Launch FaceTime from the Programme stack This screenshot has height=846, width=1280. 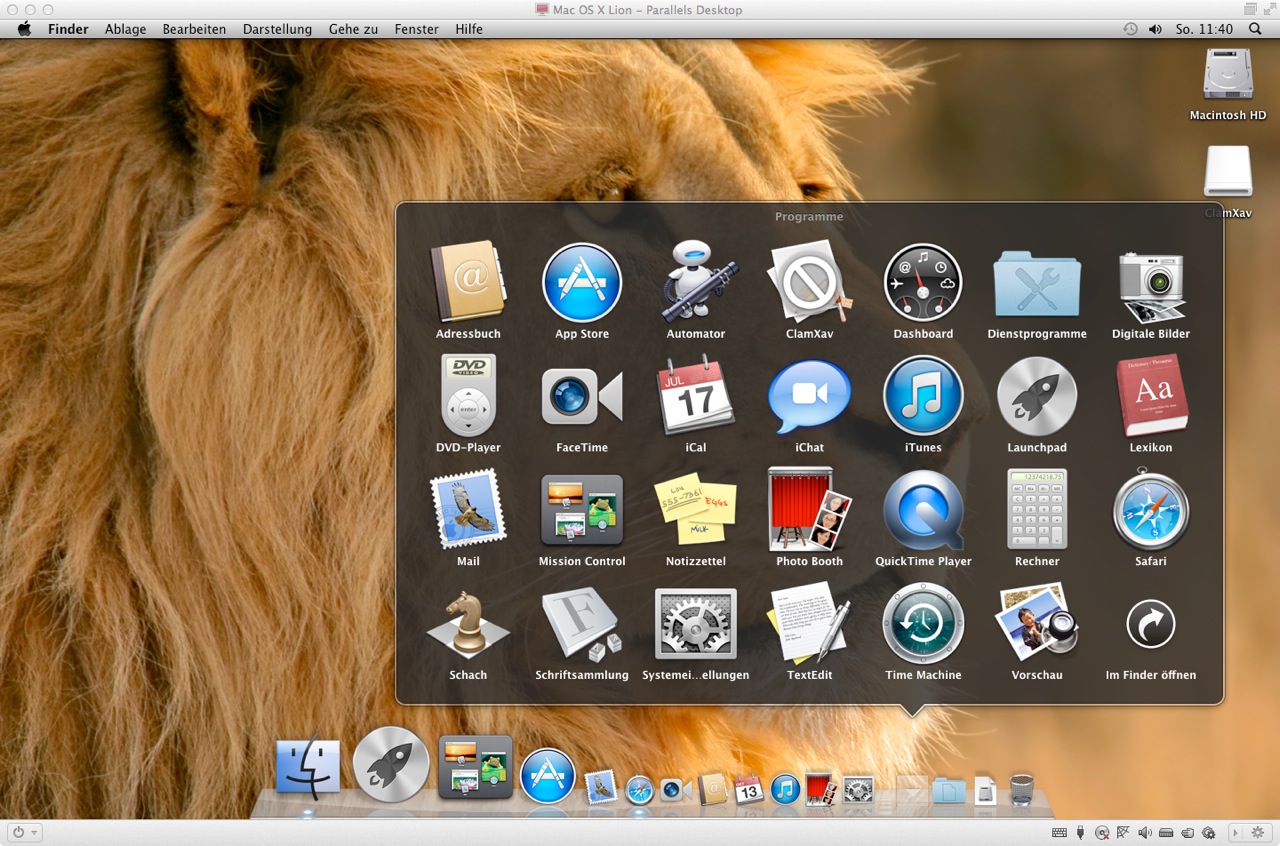582,396
